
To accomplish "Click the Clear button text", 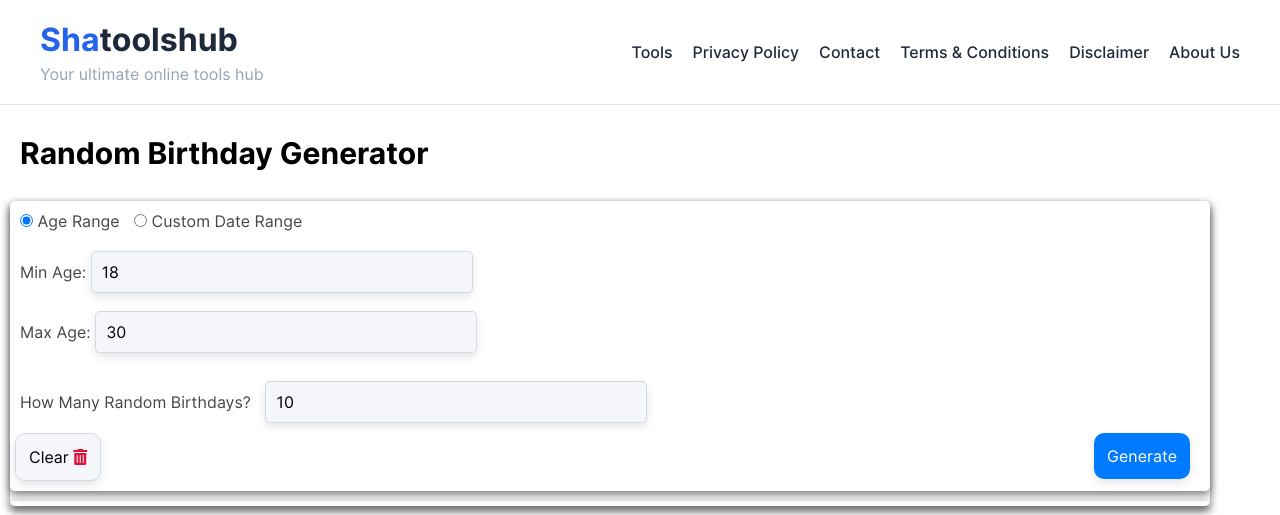I will 48,457.
